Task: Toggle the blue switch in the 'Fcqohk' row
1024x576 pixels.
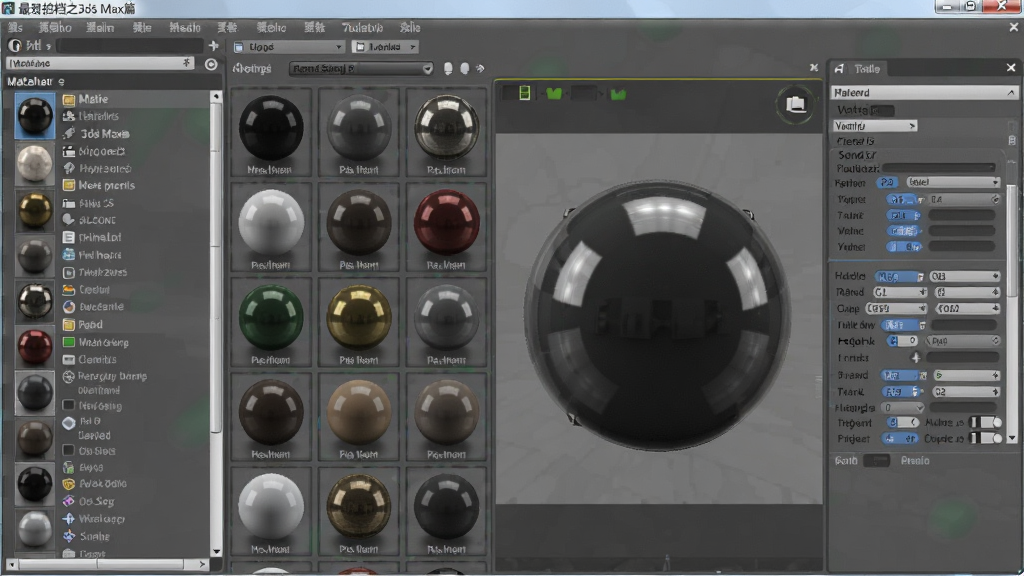Action: click(x=903, y=341)
